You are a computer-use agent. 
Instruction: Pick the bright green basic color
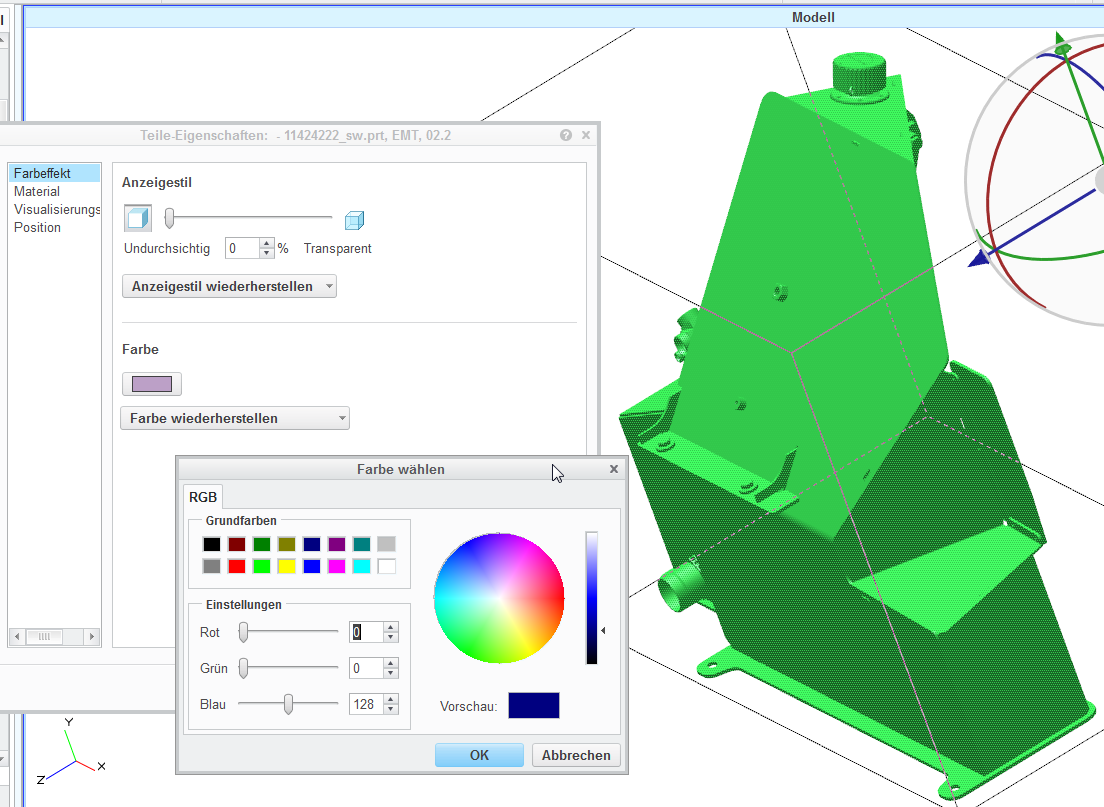click(261, 566)
